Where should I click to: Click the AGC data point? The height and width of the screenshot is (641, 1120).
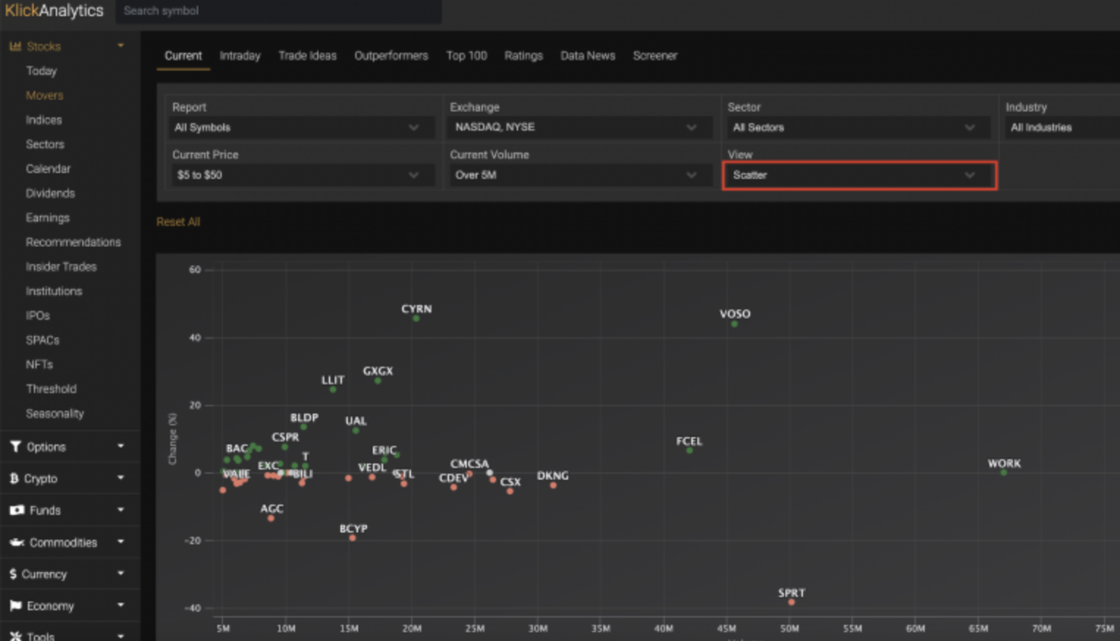pos(271,518)
